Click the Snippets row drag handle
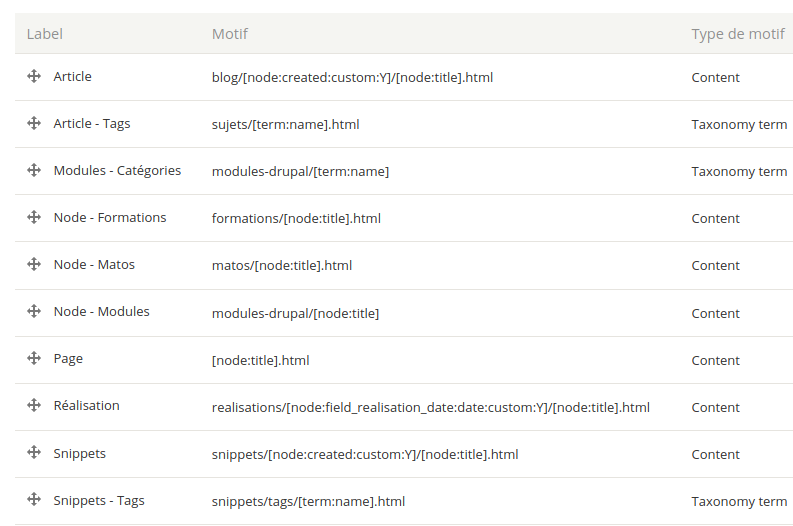793x526 pixels. [34, 453]
